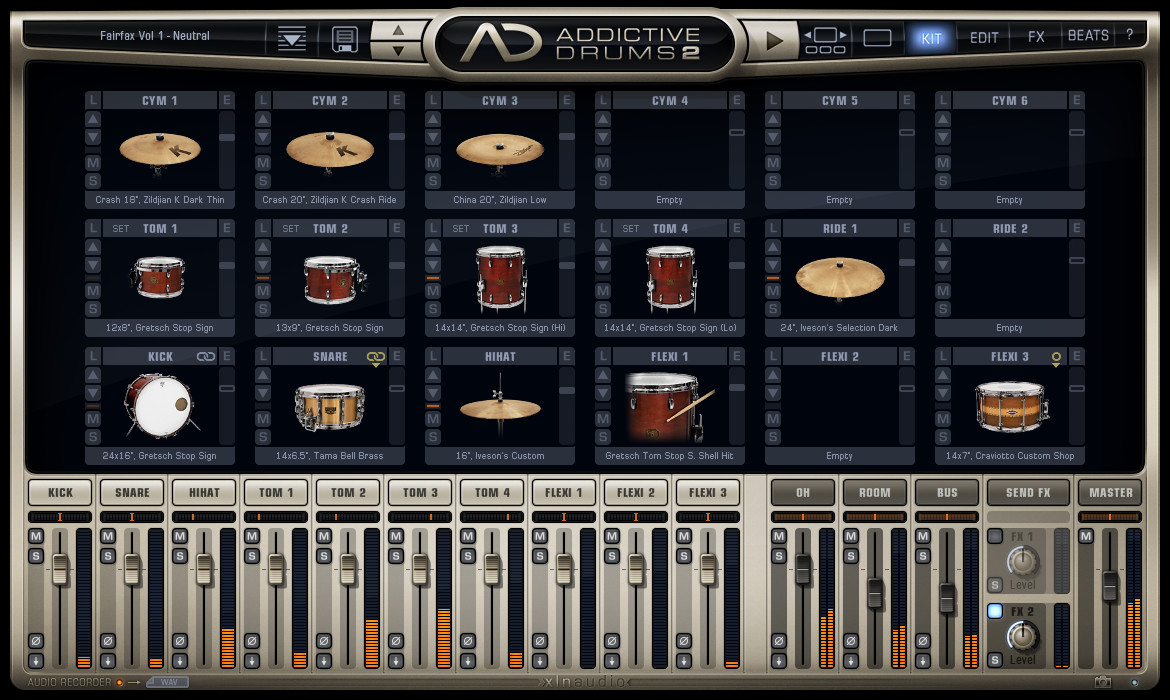Click the E edit button on CYM 1 slot
1170x700 pixels.
point(227,100)
